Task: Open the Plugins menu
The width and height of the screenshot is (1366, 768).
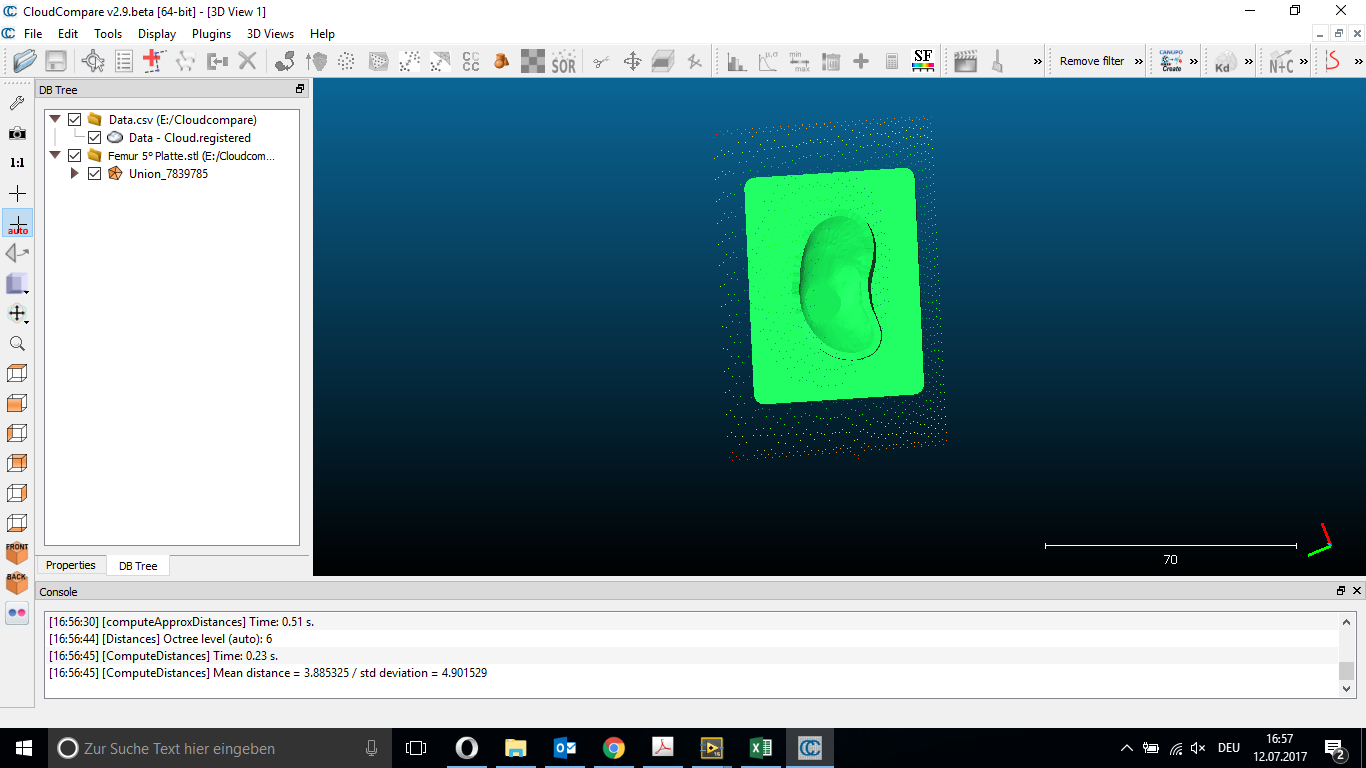Action: point(211,34)
